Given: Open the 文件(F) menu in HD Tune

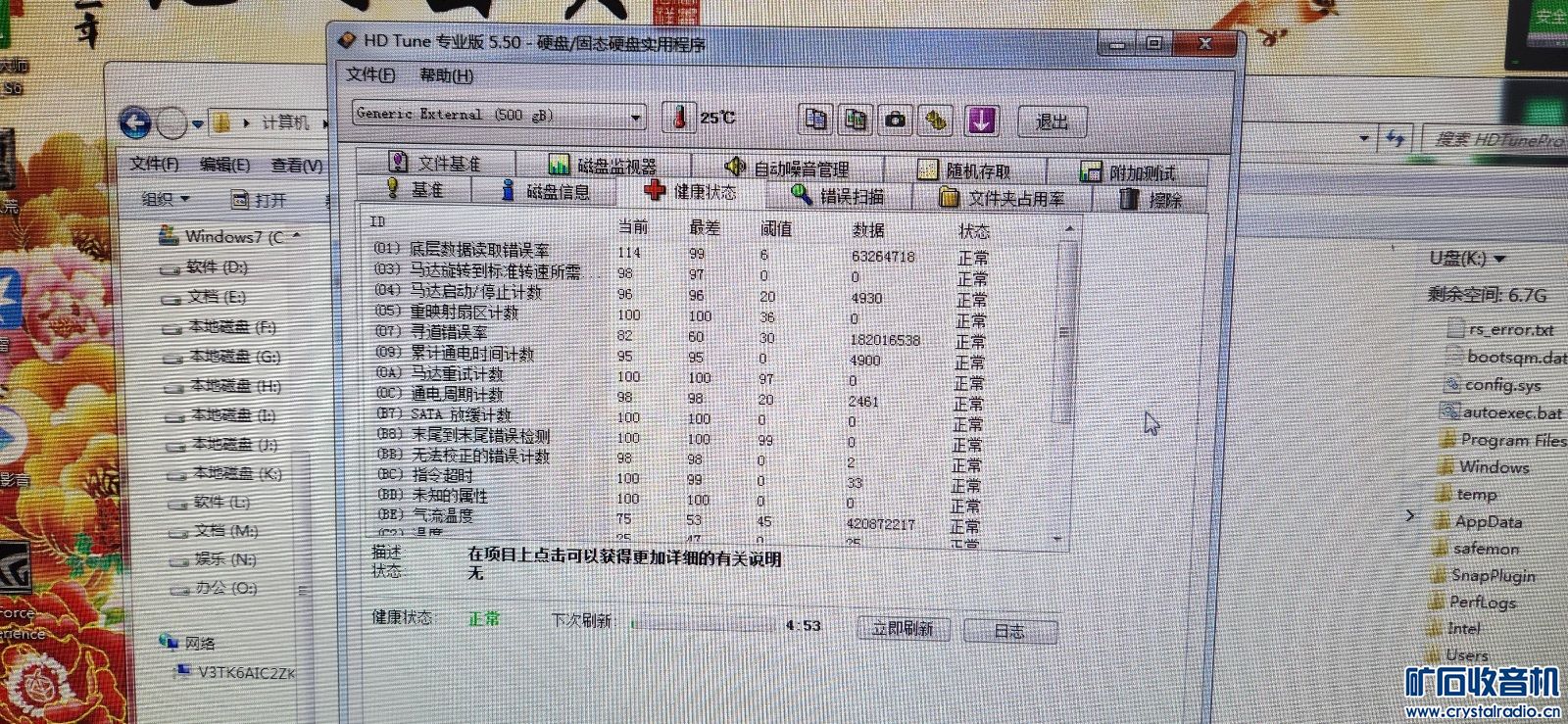Looking at the screenshot, I should [370, 74].
